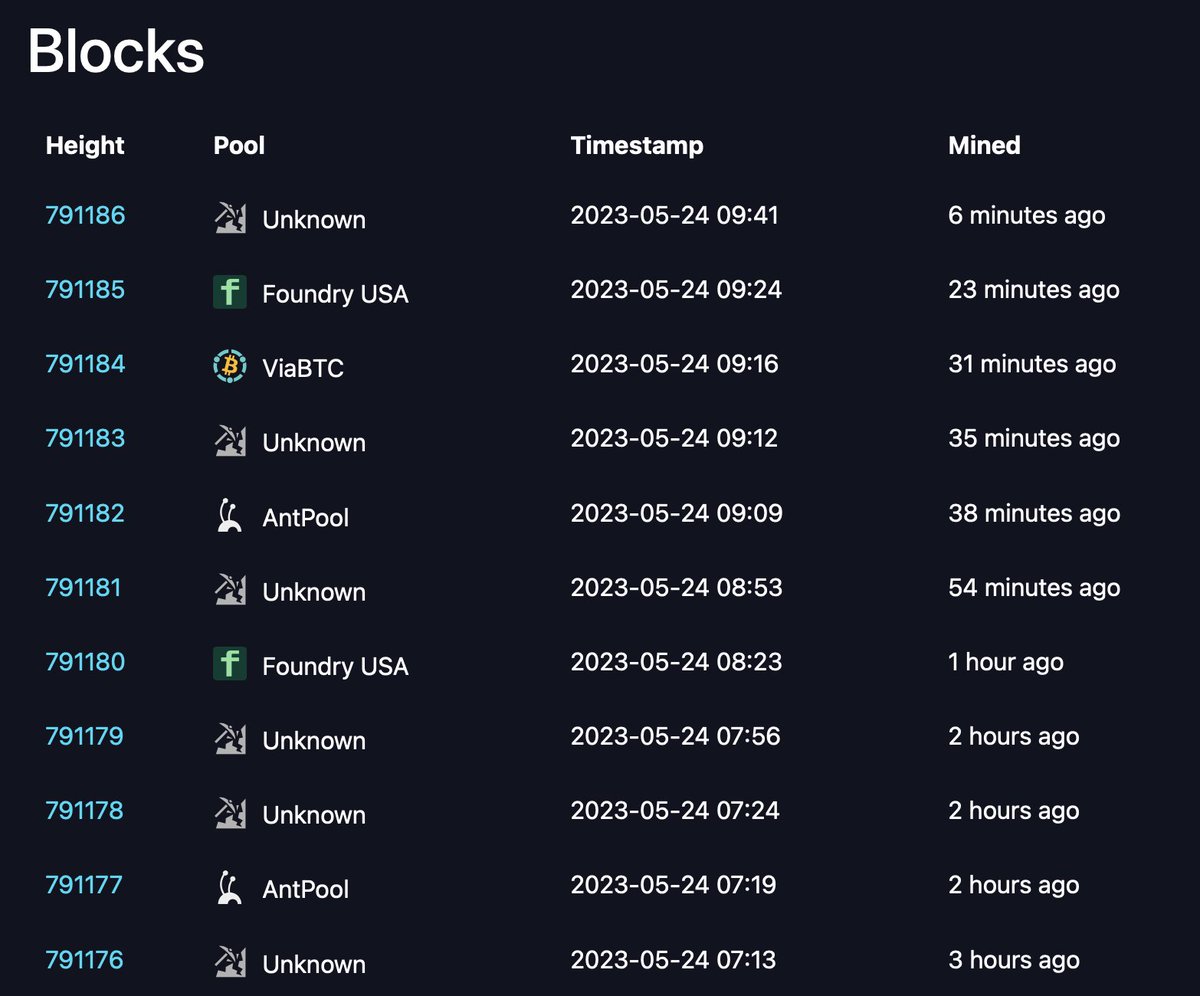Click the Foundry USA icon in row 791180
Image resolution: width=1200 pixels, height=996 pixels.
pos(230,664)
